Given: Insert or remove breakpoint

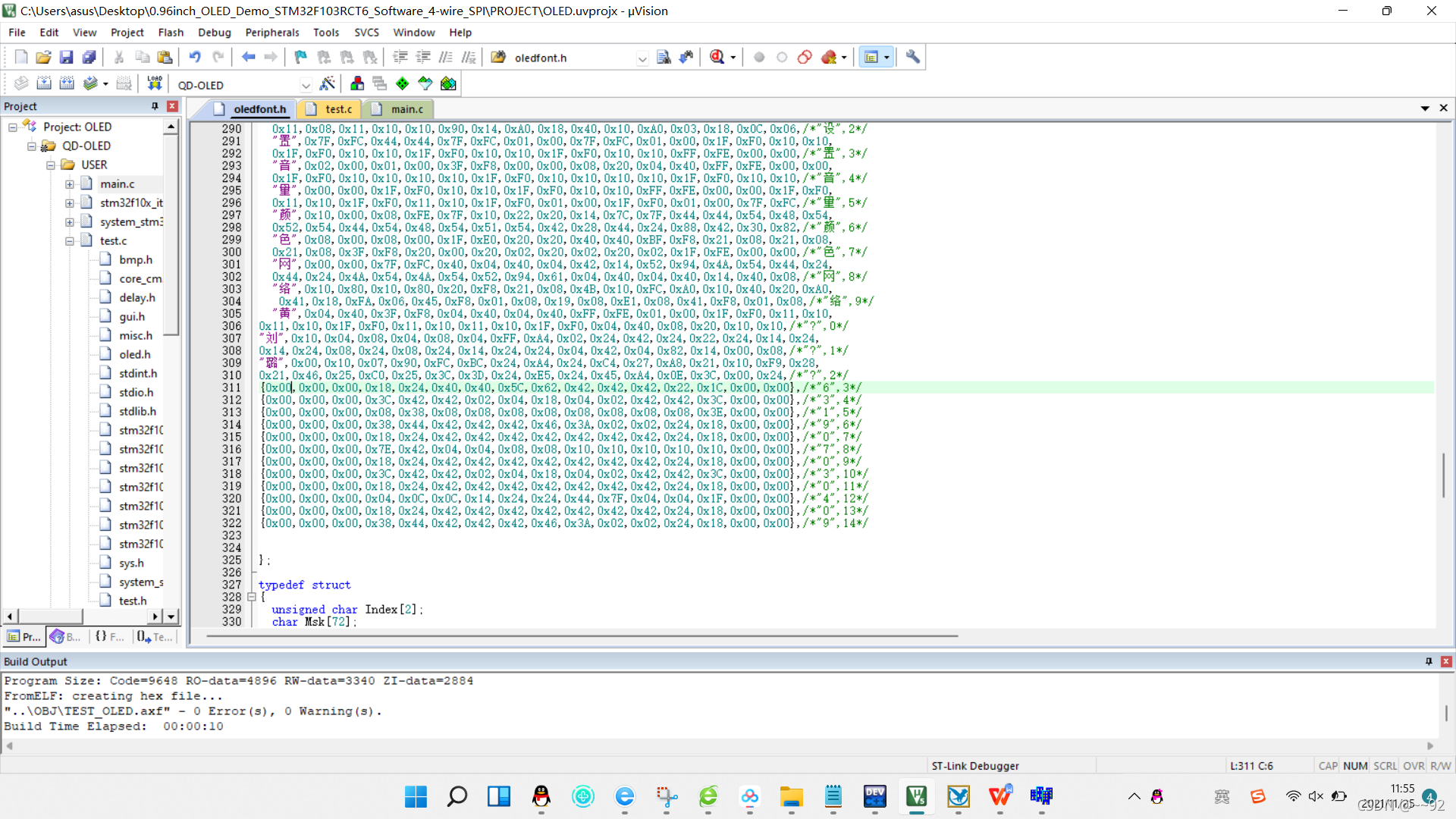Looking at the screenshot, I should coord(759,58).
